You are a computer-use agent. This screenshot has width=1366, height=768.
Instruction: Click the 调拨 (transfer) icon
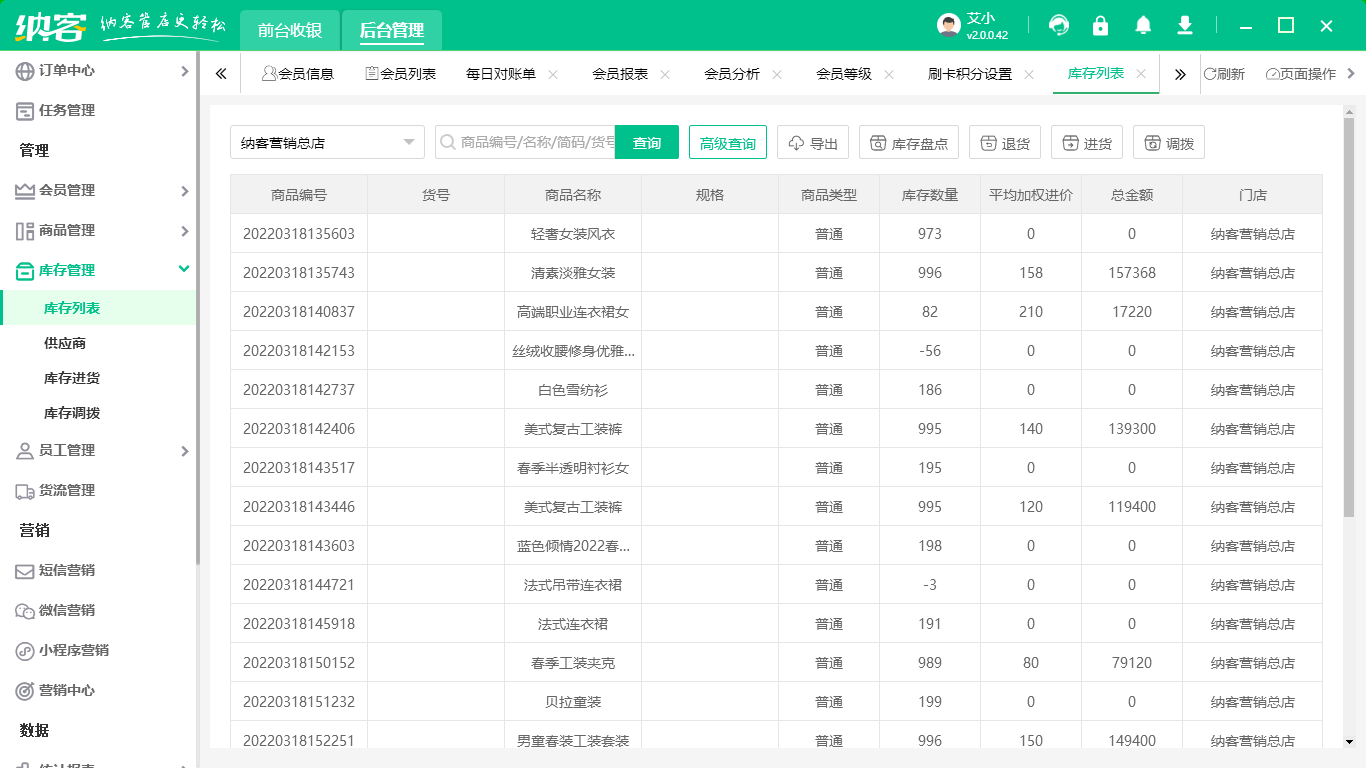coord(1168,141)
